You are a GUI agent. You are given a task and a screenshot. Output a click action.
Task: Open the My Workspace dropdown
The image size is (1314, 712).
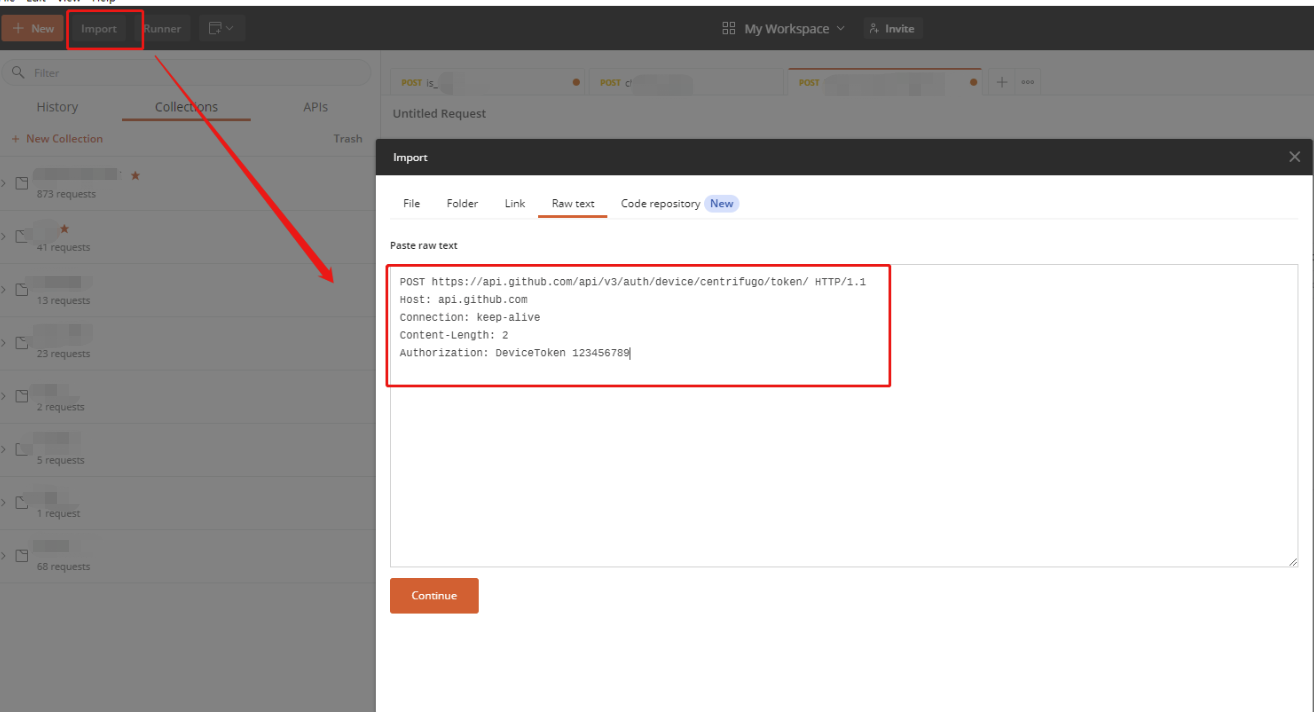click(842, 28)
